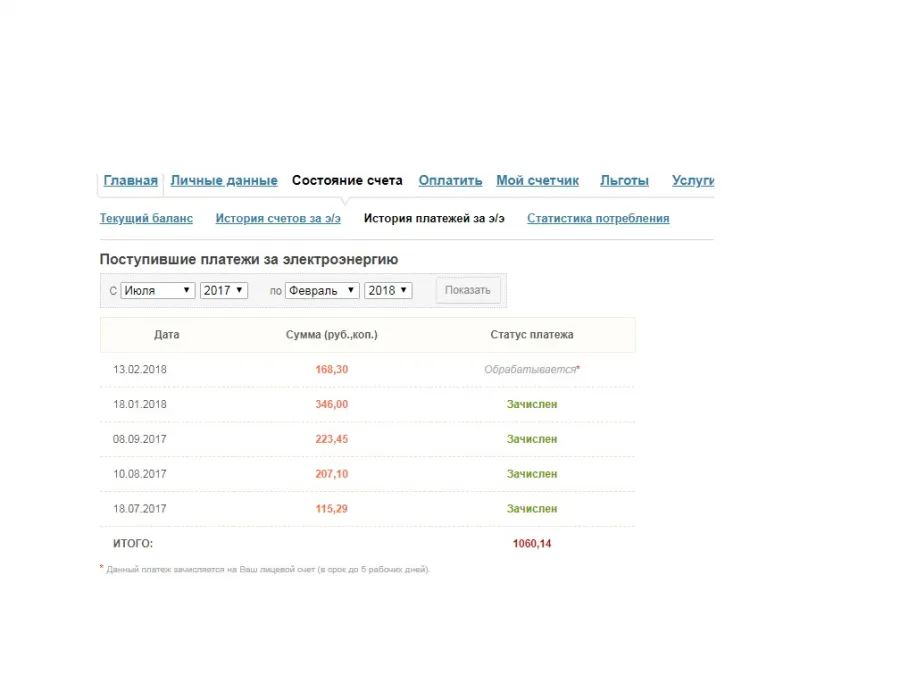Click Зачислен status in 18.07.2017 row

pos(532,509)
